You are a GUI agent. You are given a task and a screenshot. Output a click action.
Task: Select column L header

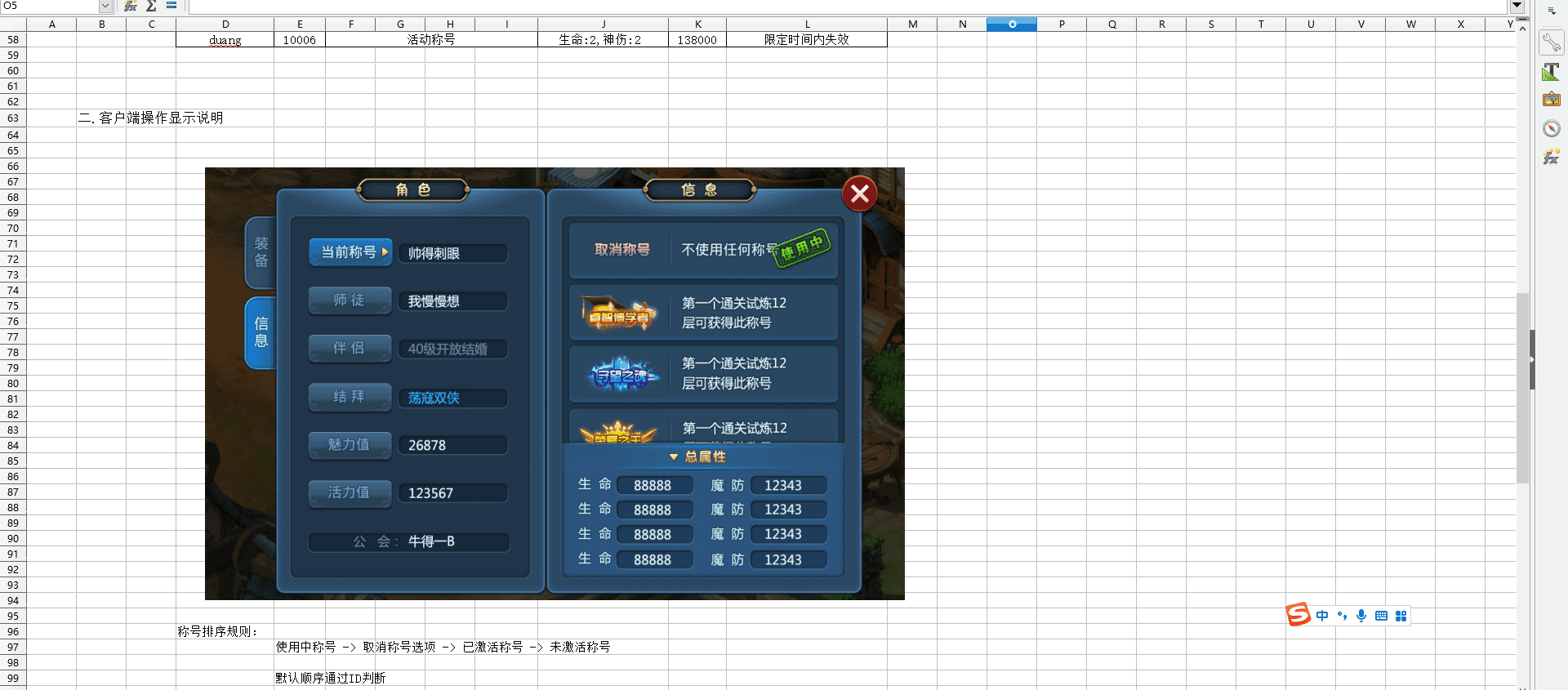coord(807,24)
